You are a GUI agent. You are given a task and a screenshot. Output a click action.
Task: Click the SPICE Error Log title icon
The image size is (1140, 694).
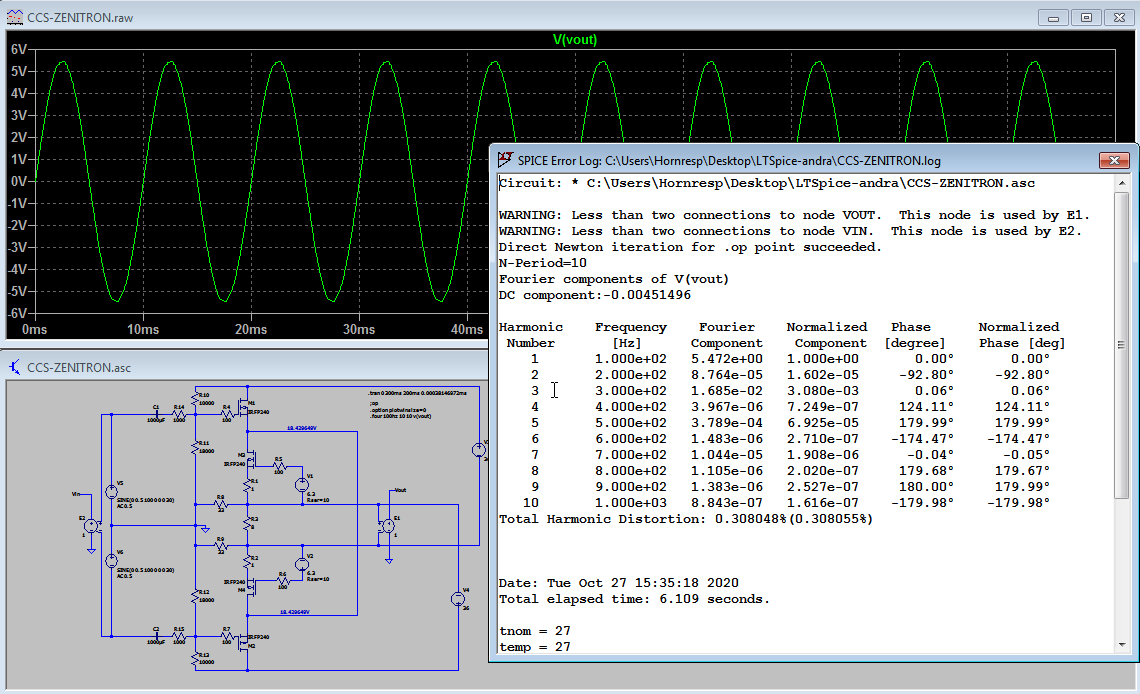click(505, 160)
